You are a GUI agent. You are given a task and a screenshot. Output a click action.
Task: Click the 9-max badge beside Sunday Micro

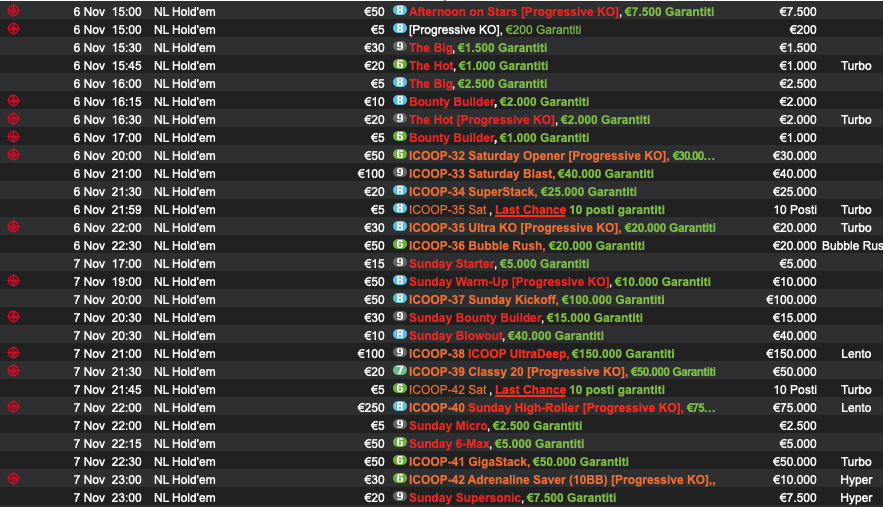tap(400, 425)
